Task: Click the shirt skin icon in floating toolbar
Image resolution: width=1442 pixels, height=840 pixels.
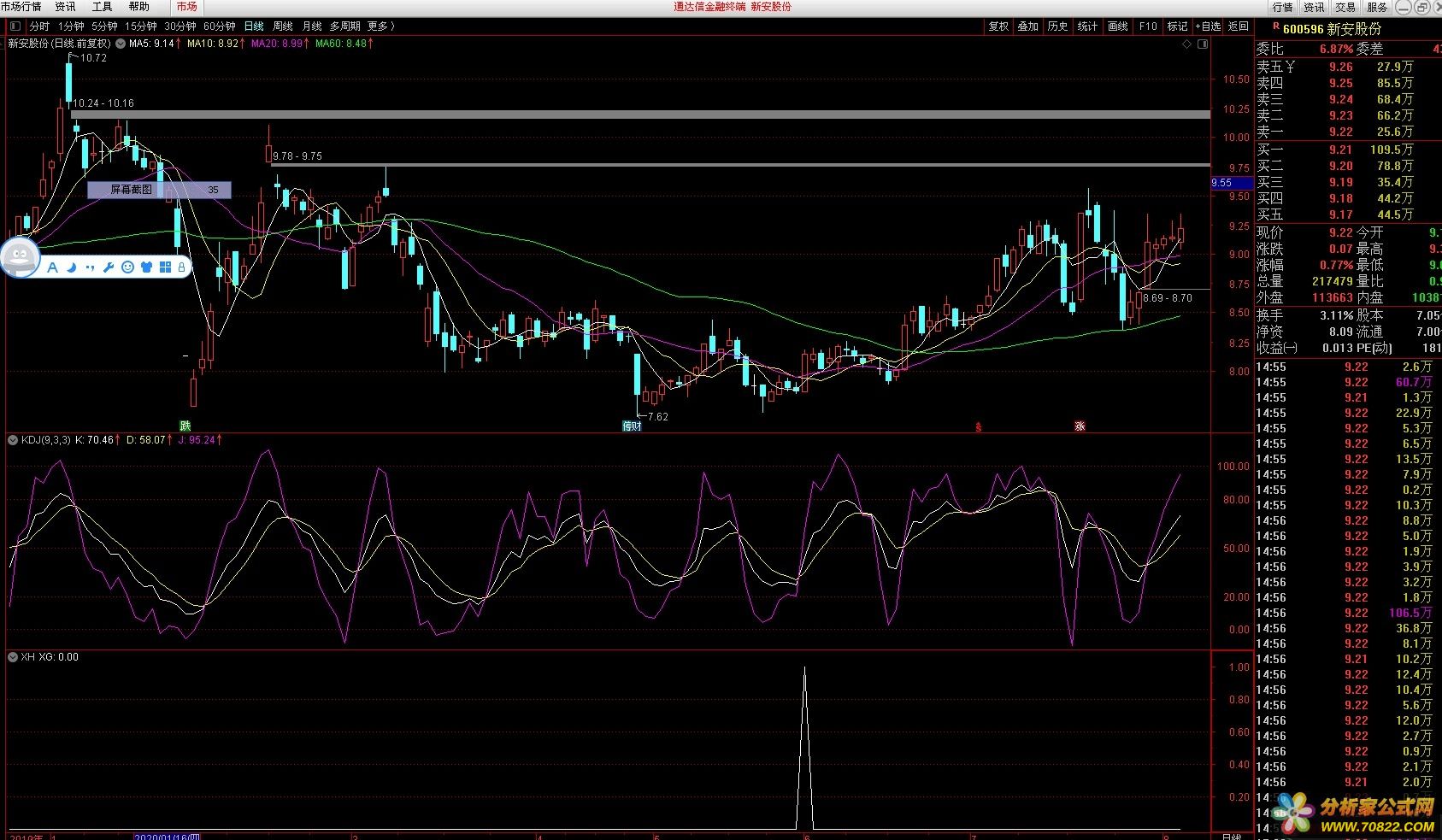Action: coord(146,267)
